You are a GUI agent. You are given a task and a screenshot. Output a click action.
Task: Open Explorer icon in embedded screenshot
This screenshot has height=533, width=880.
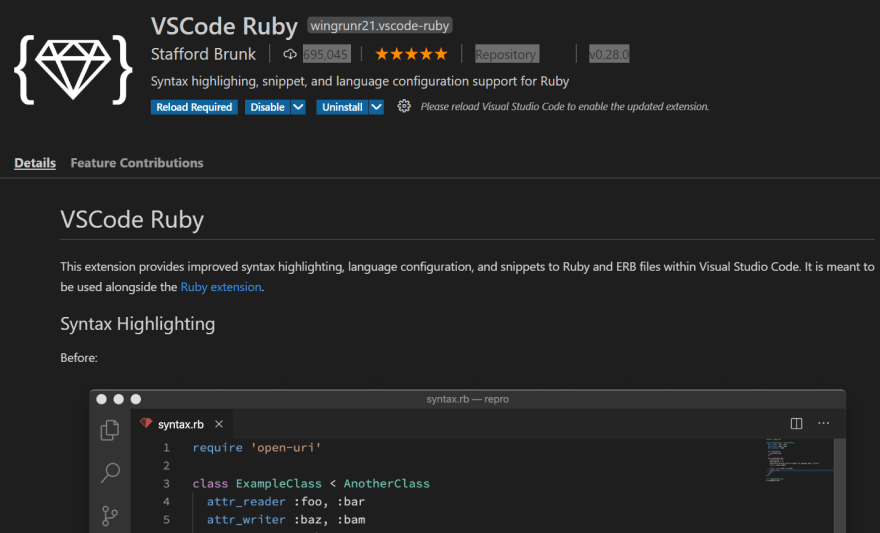(109, 430)
